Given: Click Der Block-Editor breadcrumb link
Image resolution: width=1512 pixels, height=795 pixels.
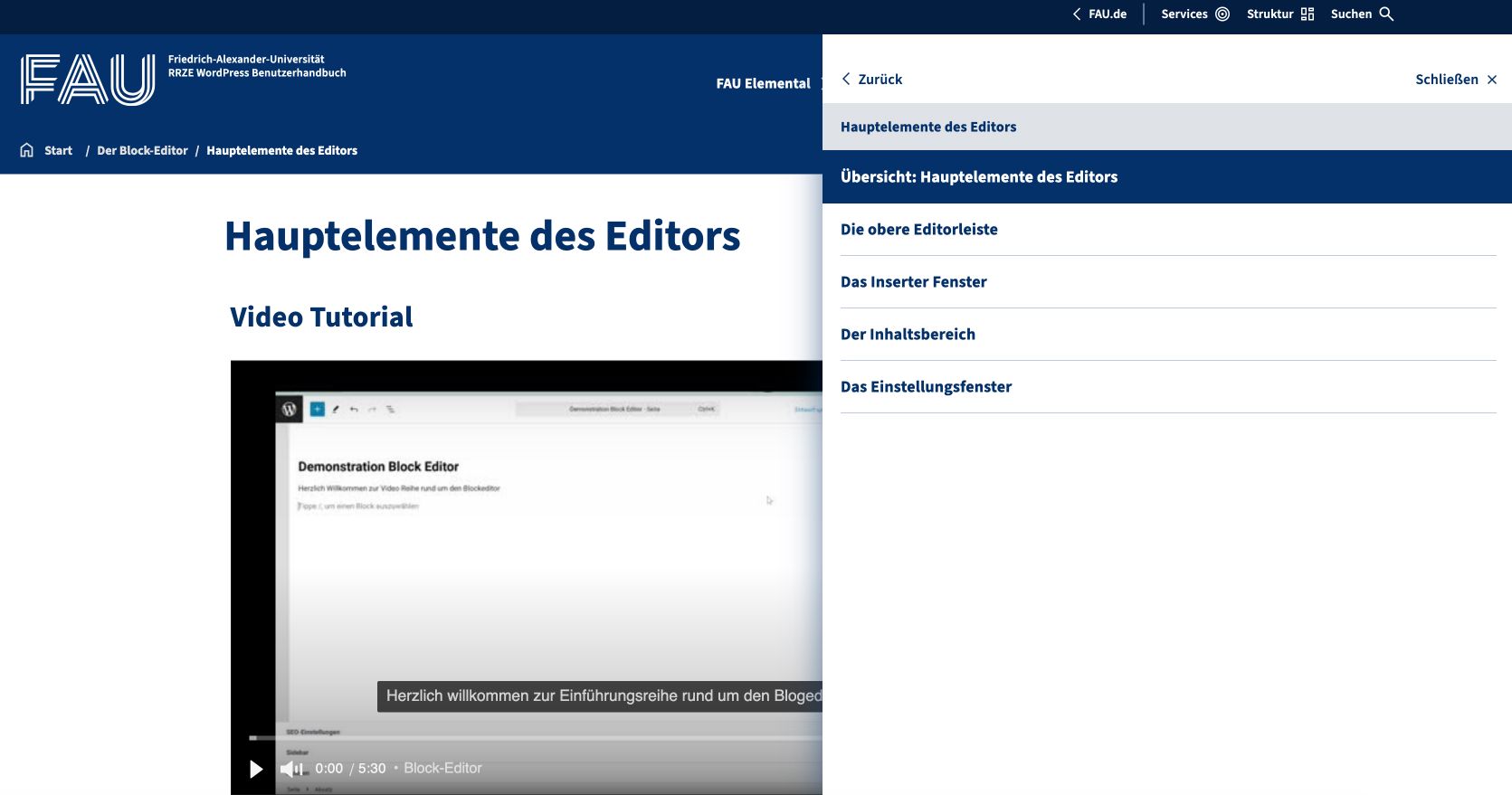Looking at the screenshot, I should (x=142, y=151).
